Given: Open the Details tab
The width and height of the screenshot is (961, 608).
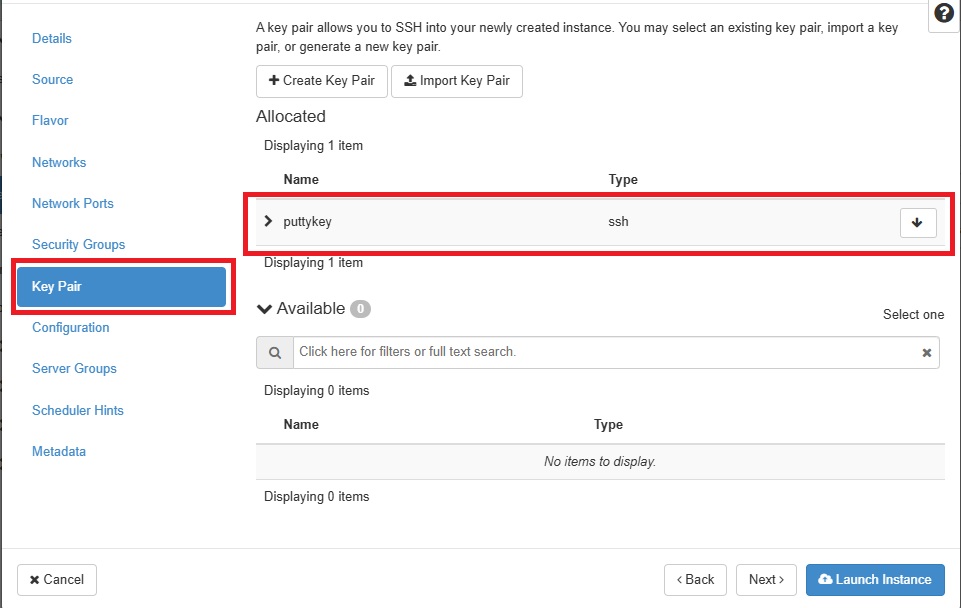Looking at the screenshot, I should pos(51,39).
